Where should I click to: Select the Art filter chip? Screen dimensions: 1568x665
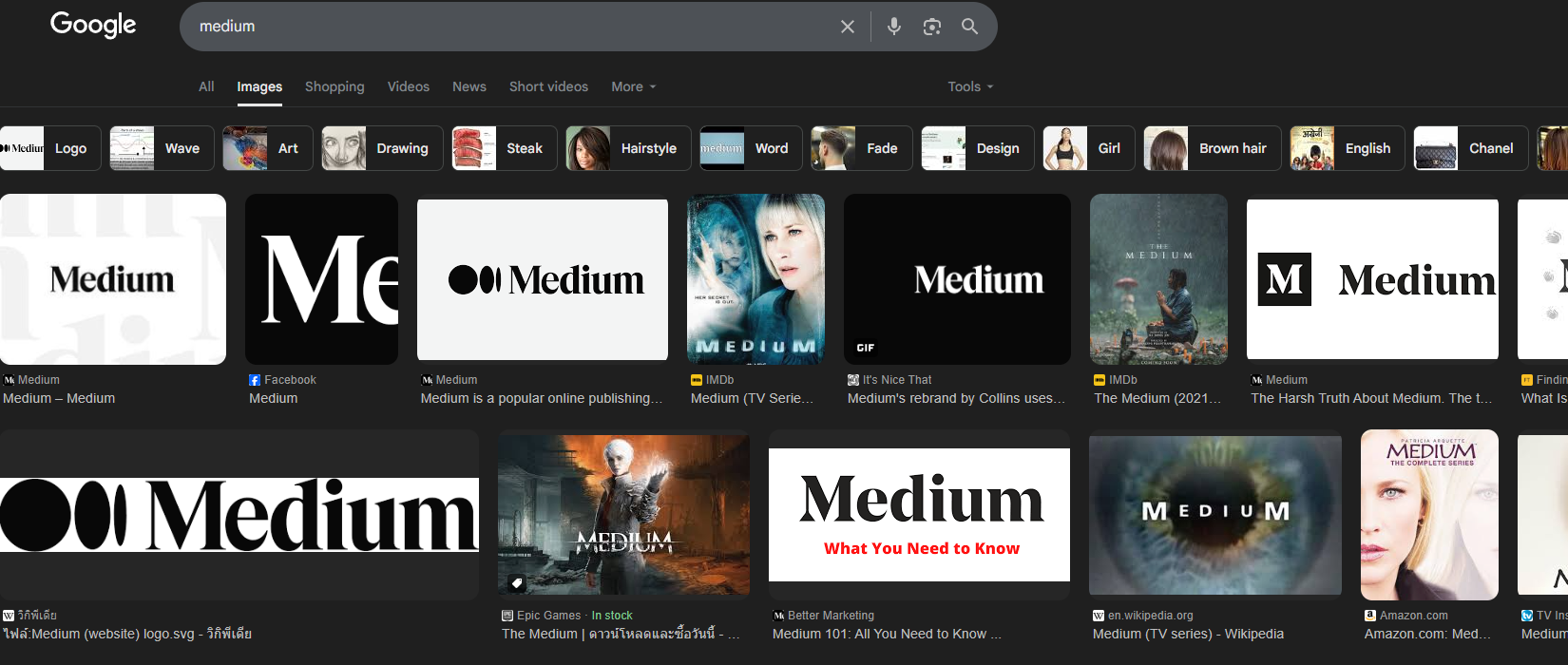268,148
